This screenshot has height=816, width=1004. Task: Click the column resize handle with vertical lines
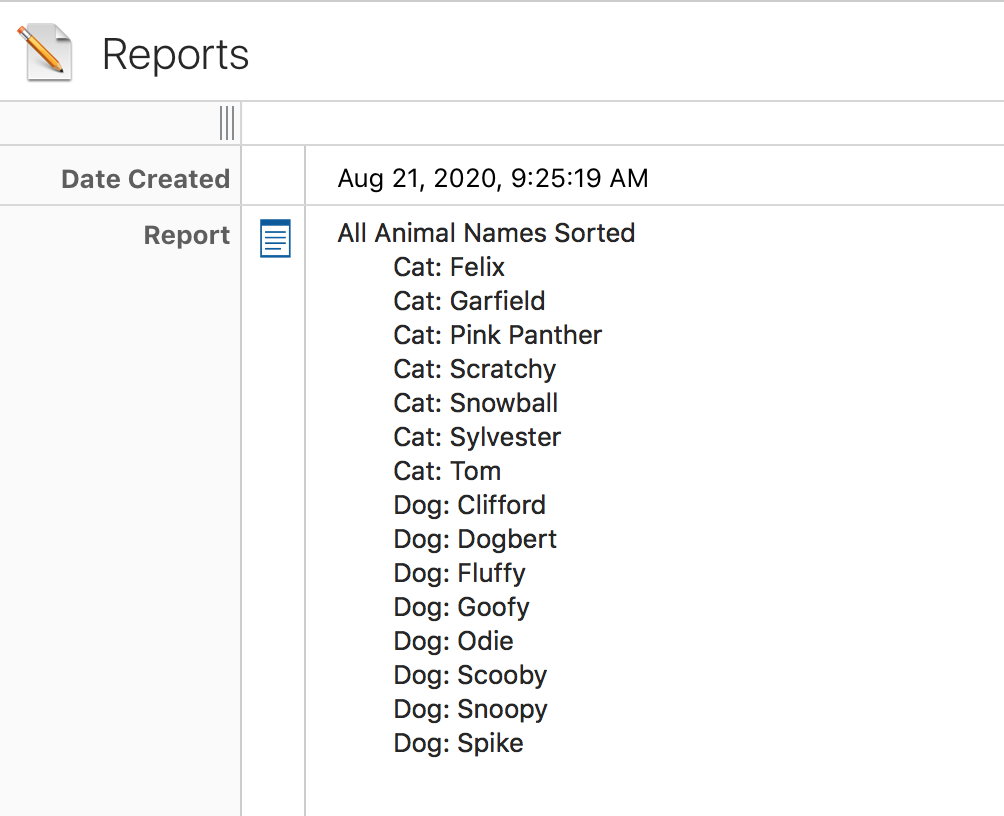227,123
